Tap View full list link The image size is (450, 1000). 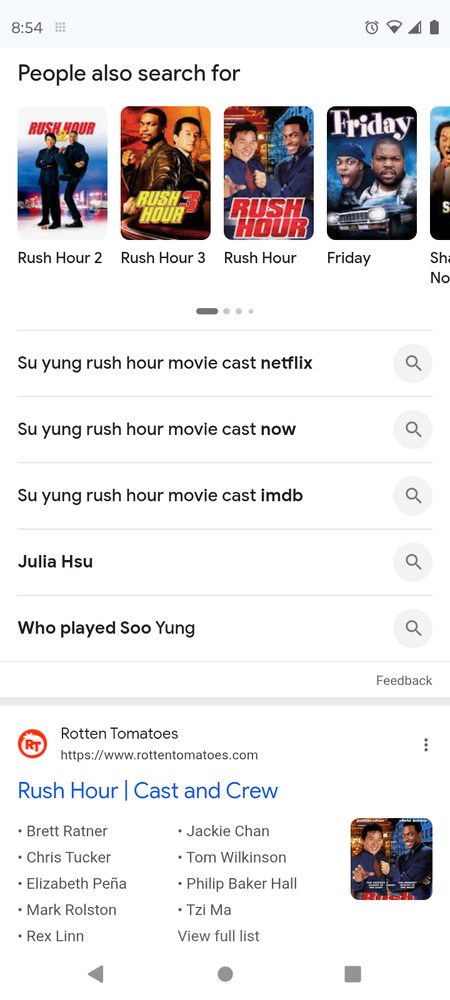click(x=219, y=936)
